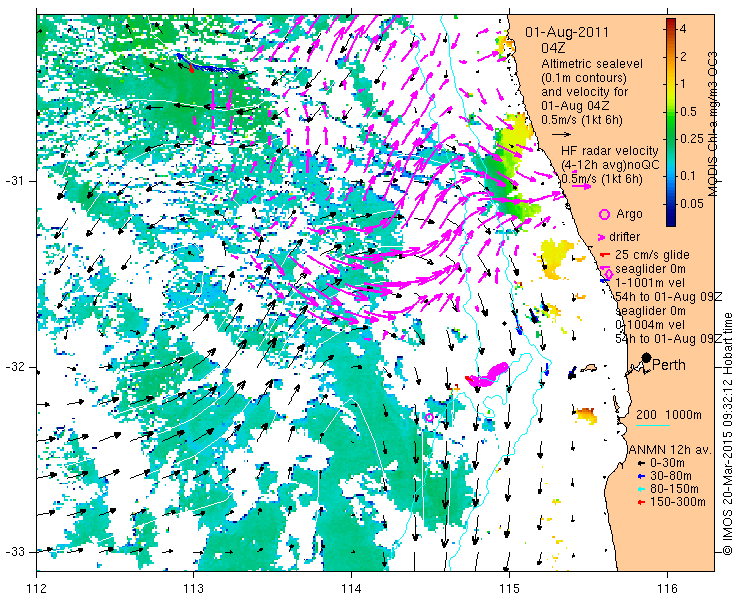
Task: Click the Argo legend label
Action: (x=629, y=214)
